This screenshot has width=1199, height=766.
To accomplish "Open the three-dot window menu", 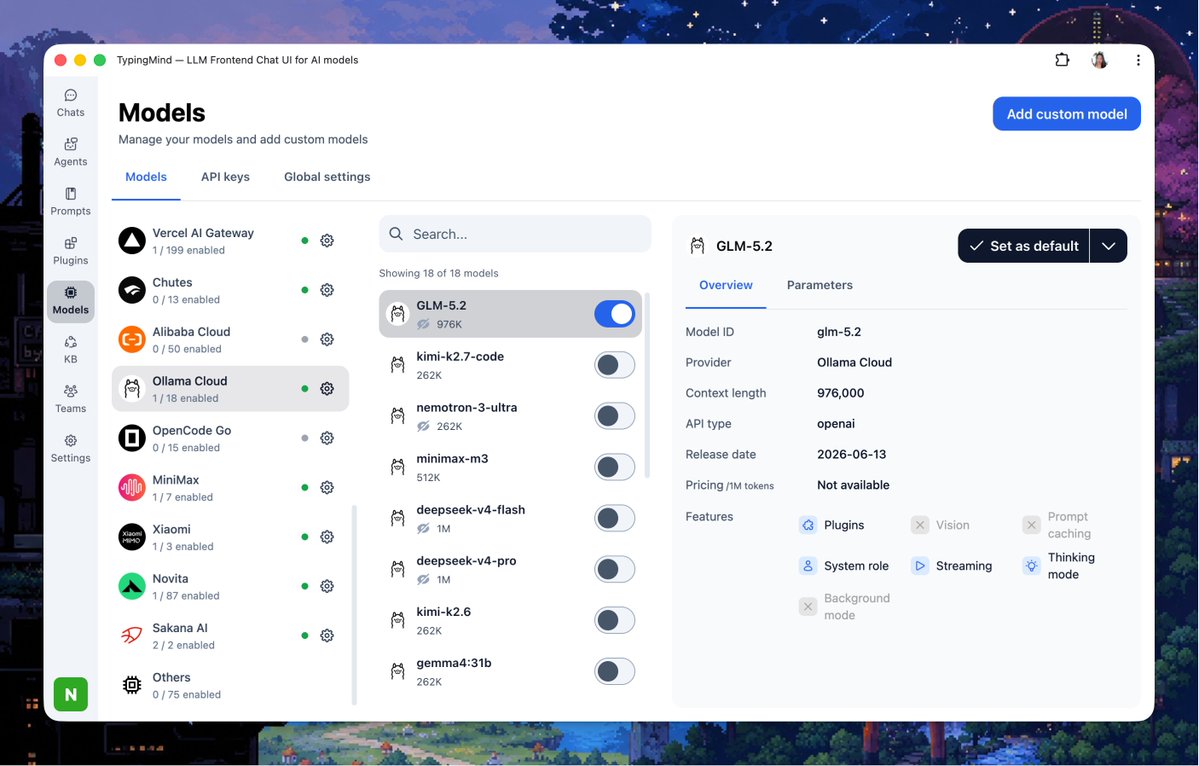I will click(1138, 60).
